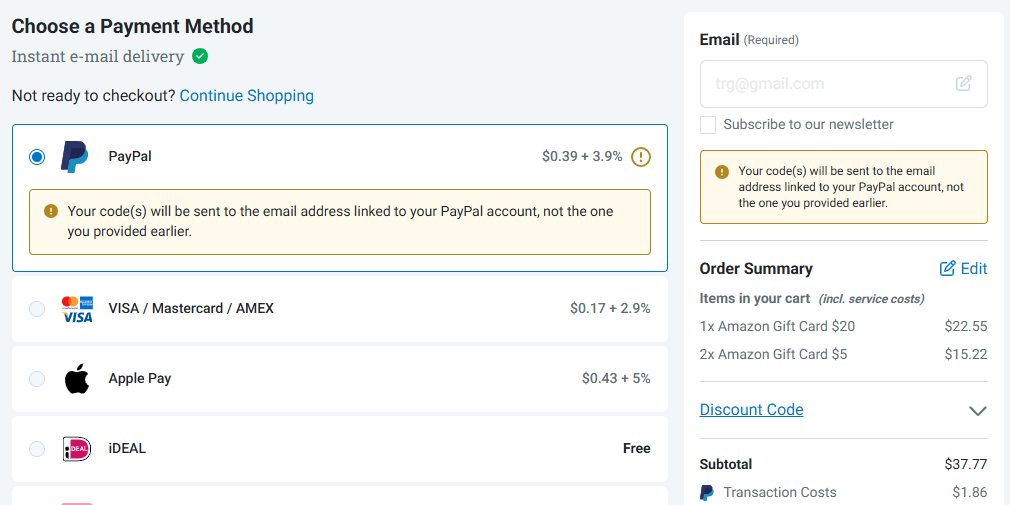
Task: Click the PayPal fee warning circle icon
Action: point(641,157)
